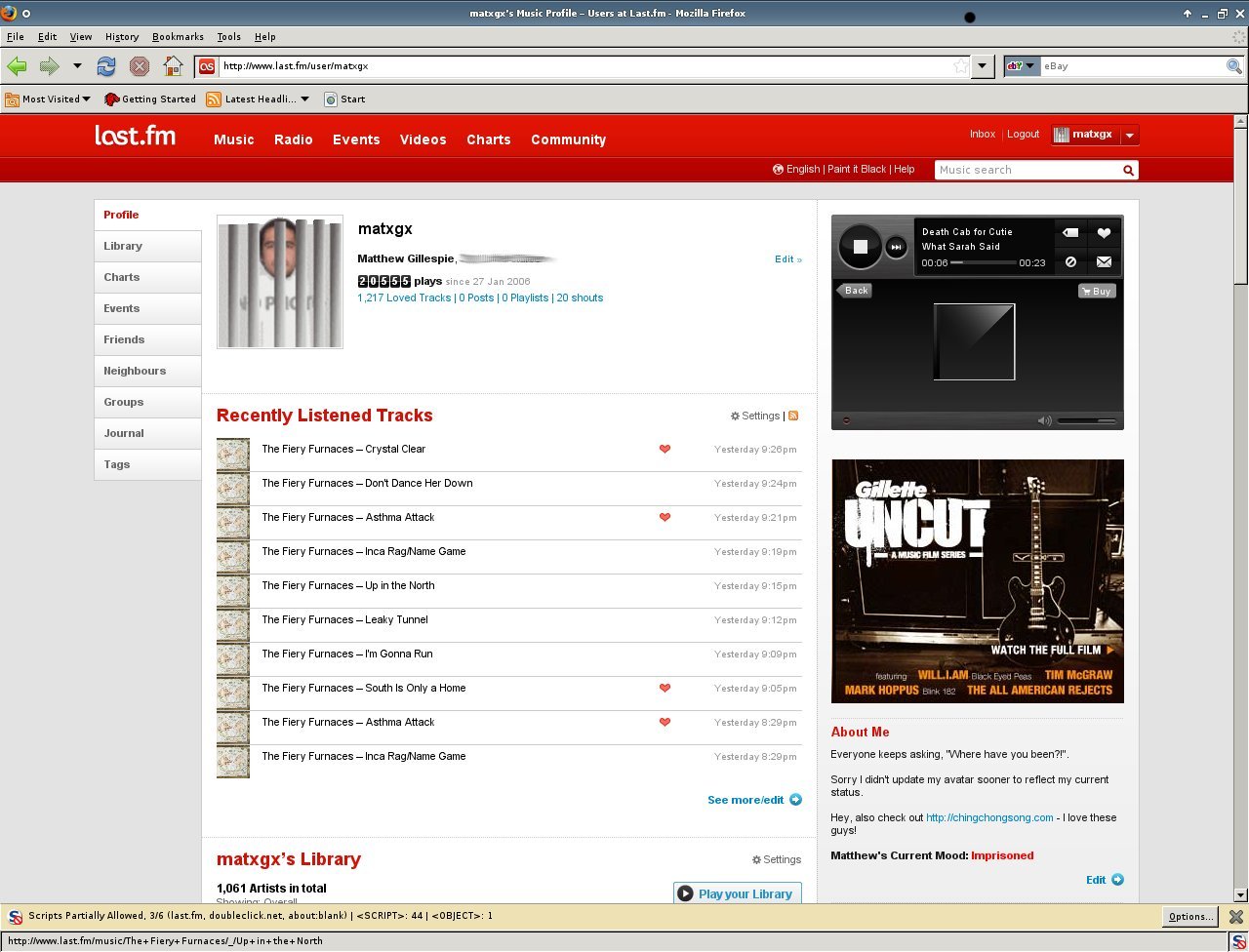Click the Last.fm site favicon in address bar
Screen dimensions: 1249x952
(206, 66)
